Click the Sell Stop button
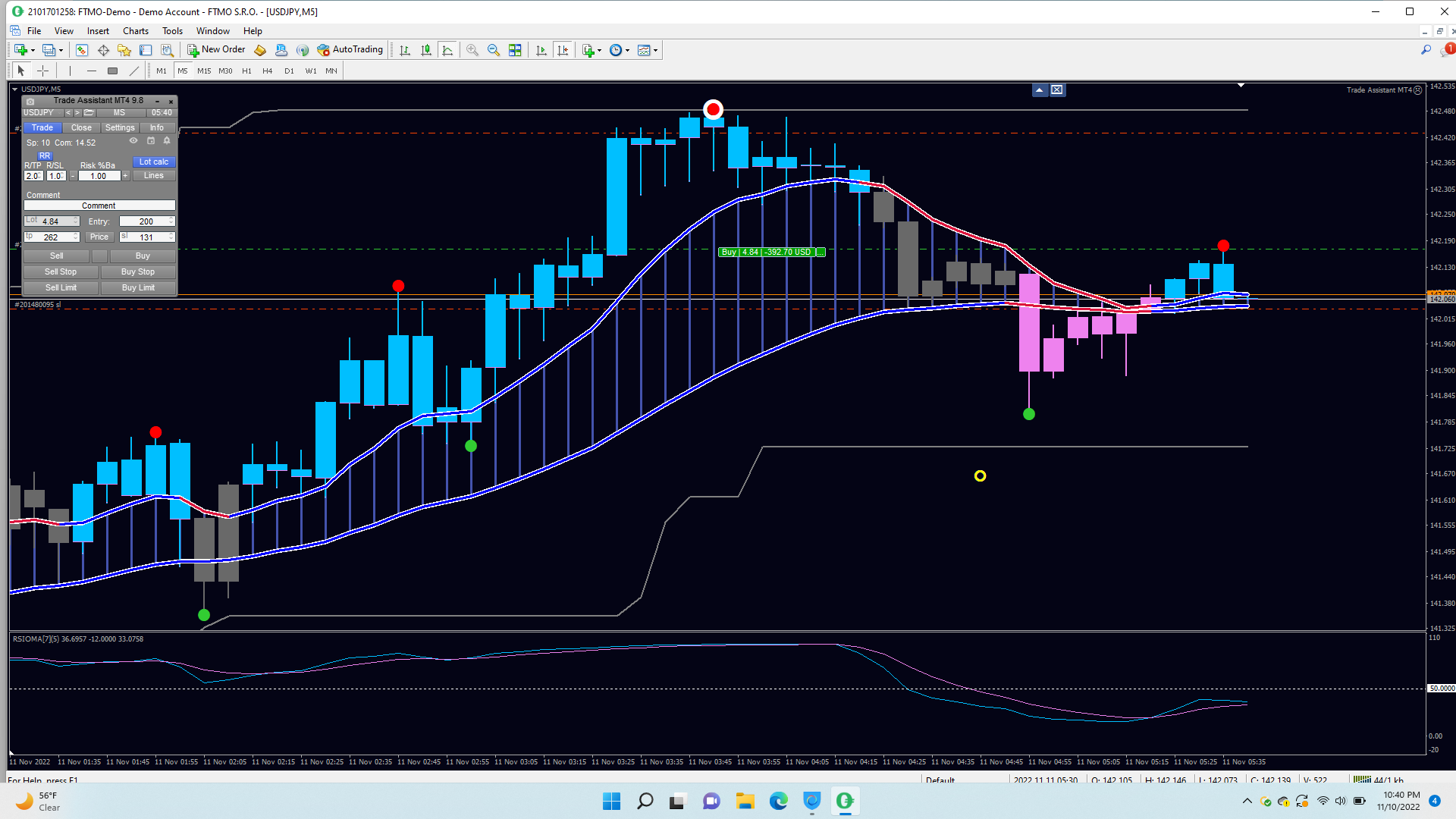1456x819 pixels. (61, 271)
